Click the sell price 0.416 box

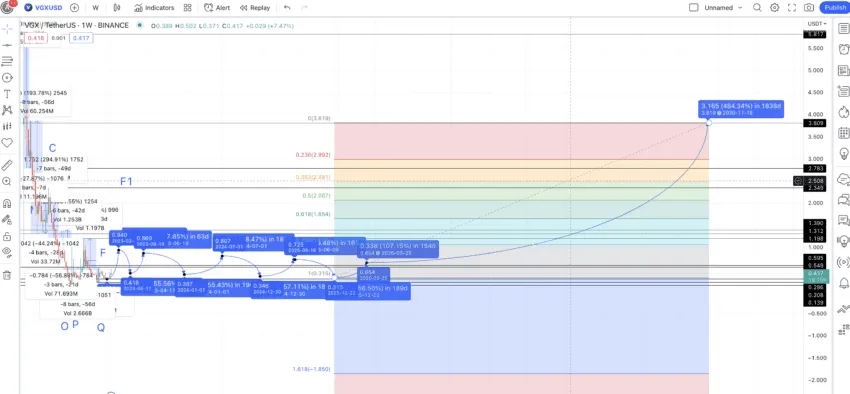pos(37,38)
